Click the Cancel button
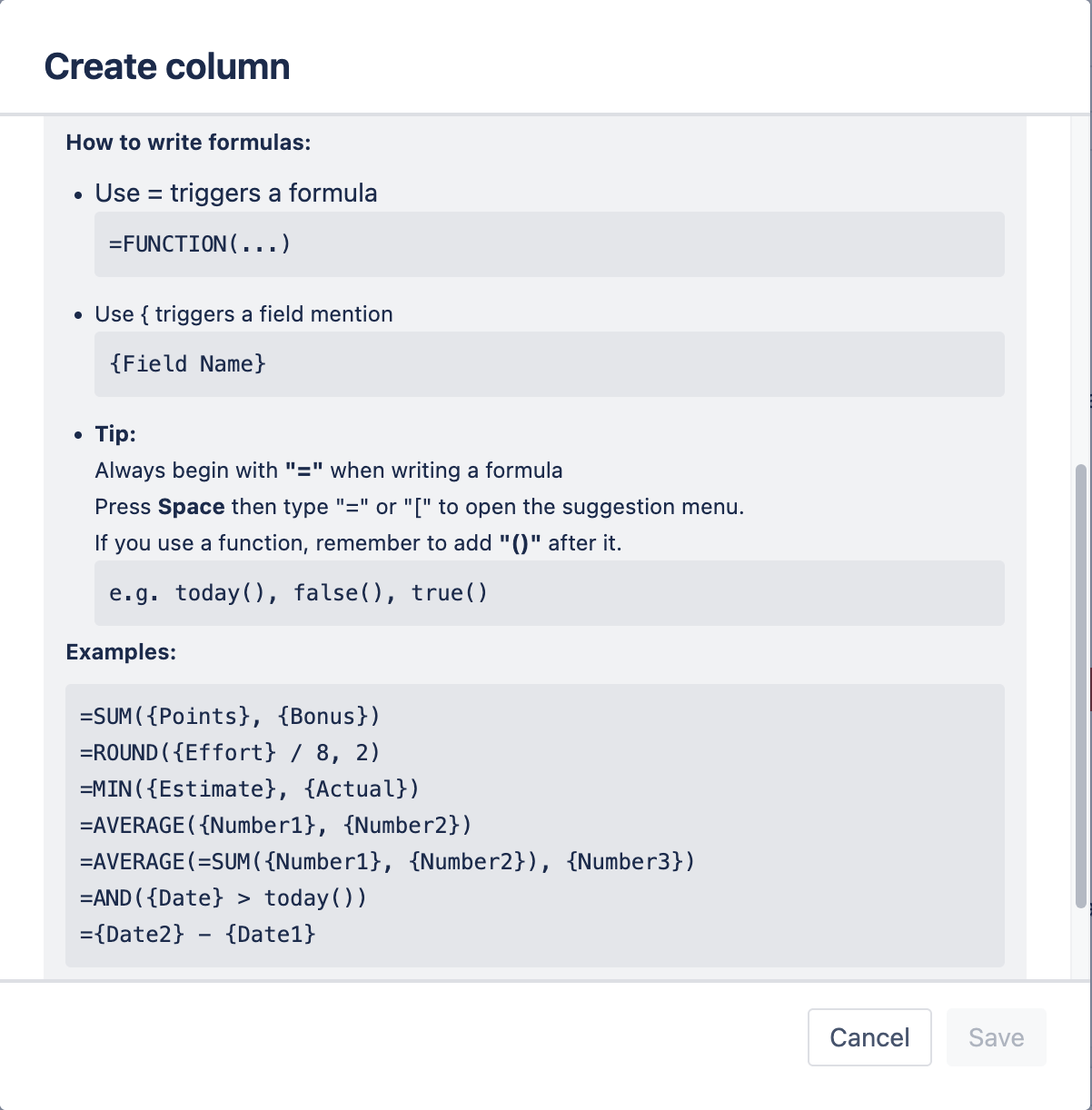Image resolution: width=1092 pixels, height=1110 pixels. click(869, 1037)
